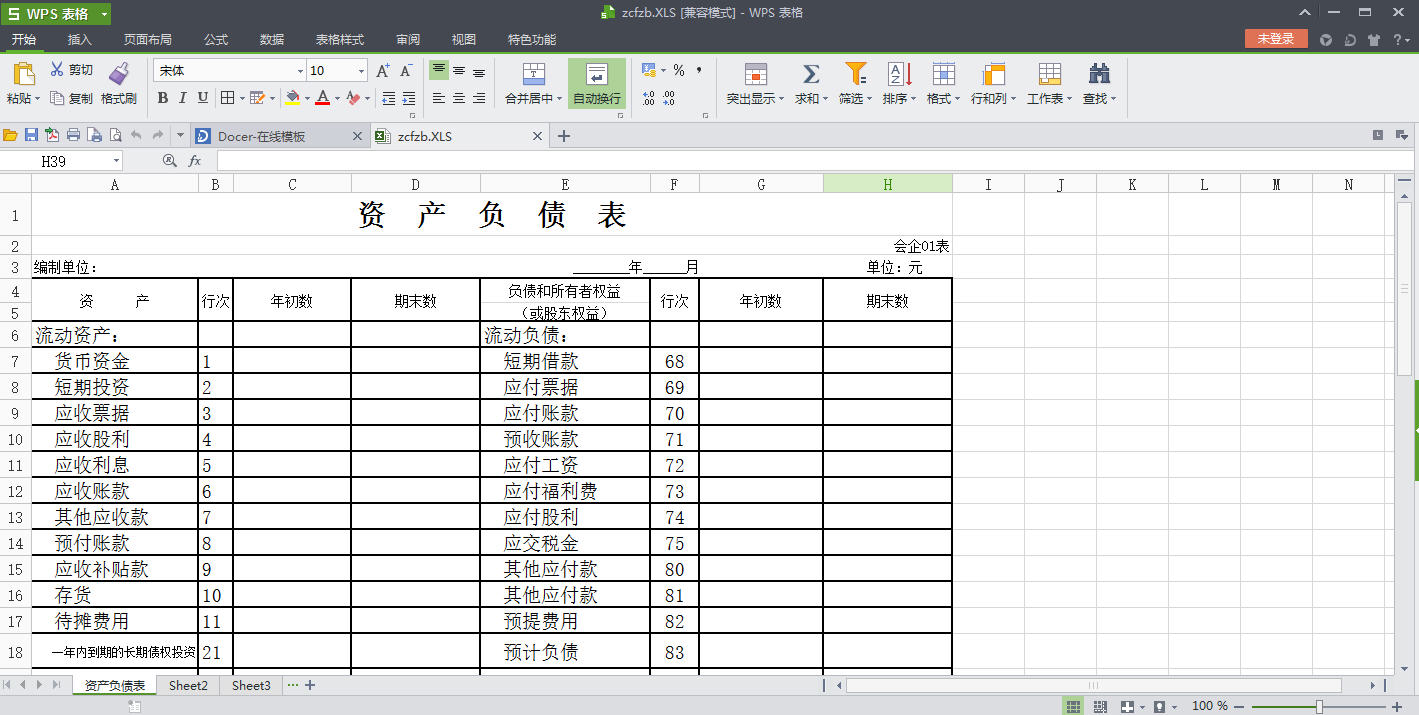The height and width of the screenshot is (715, 1419).
Task: Activate the 格式刷 (Format Painter) tool
Action: click(x=119, y=84)
